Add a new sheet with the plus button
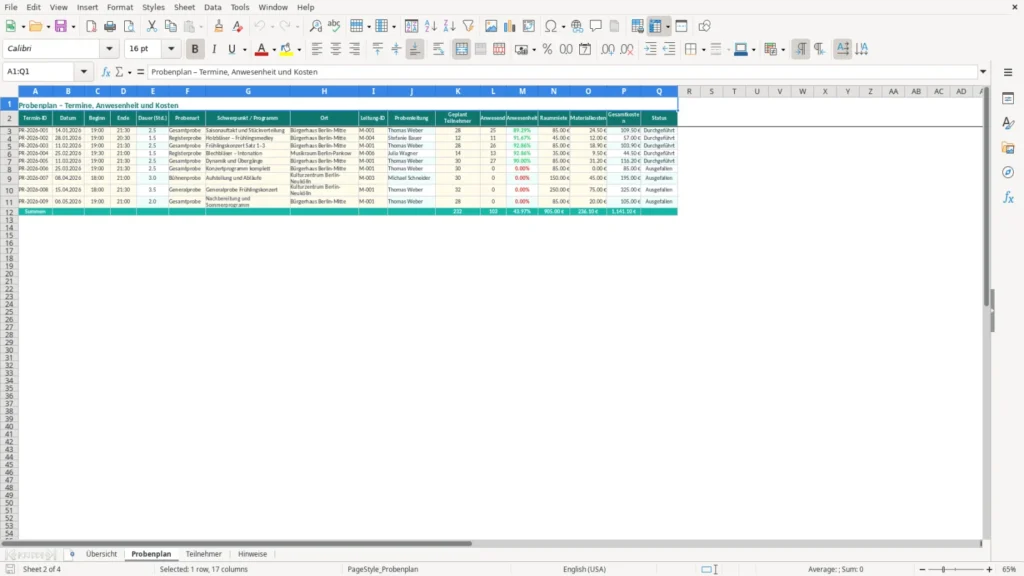 pos(72,554)
